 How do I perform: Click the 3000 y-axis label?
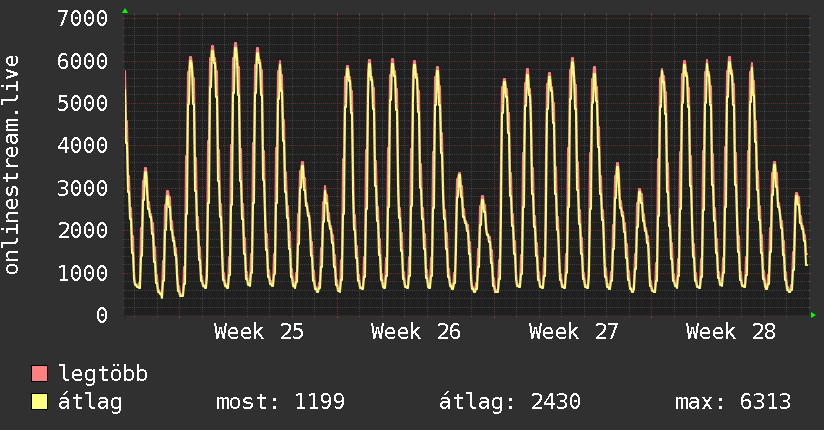83,188
